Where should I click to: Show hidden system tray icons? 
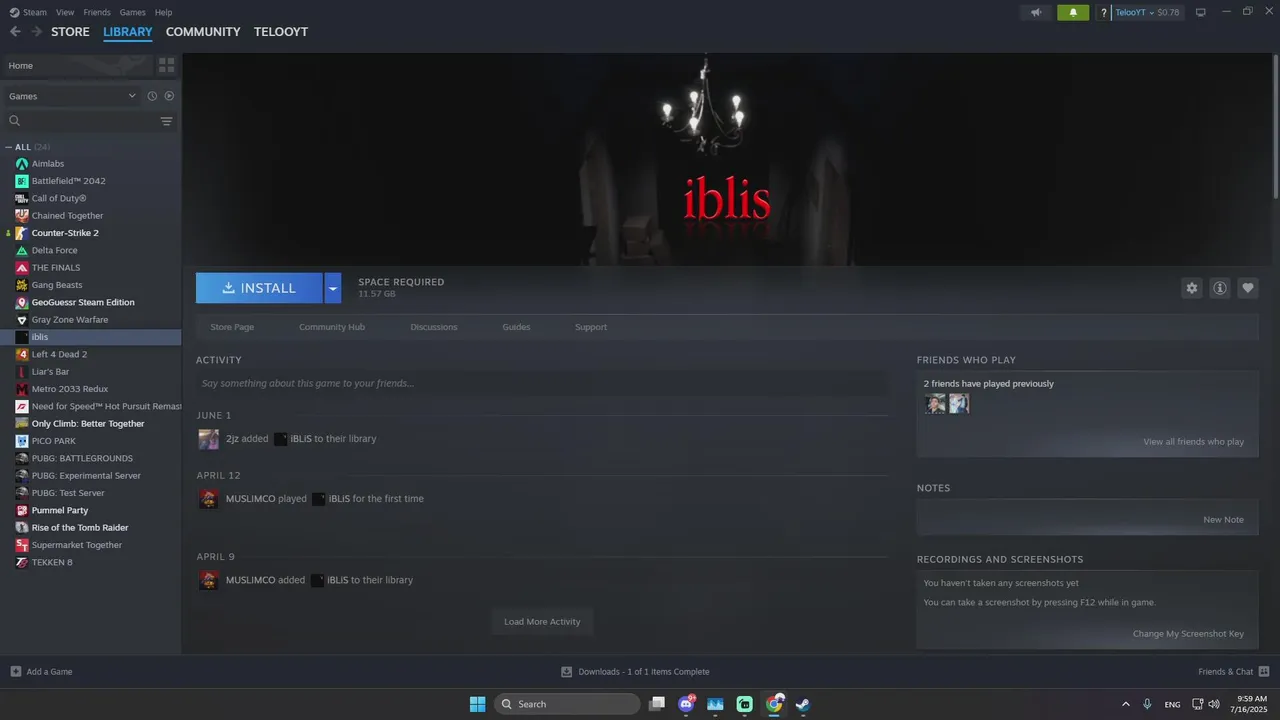tap(1125, 704)
